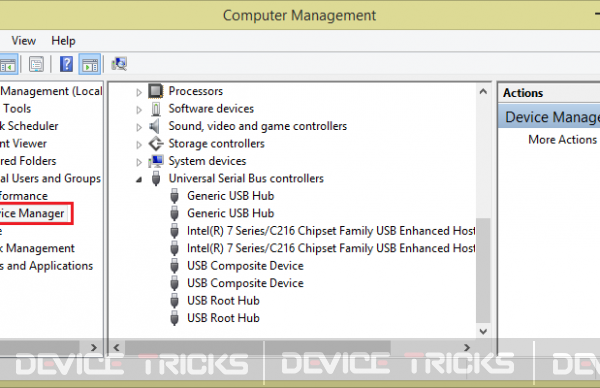
Task: Click the Sound, video and game controllers speaker icon
Action: 155,126
